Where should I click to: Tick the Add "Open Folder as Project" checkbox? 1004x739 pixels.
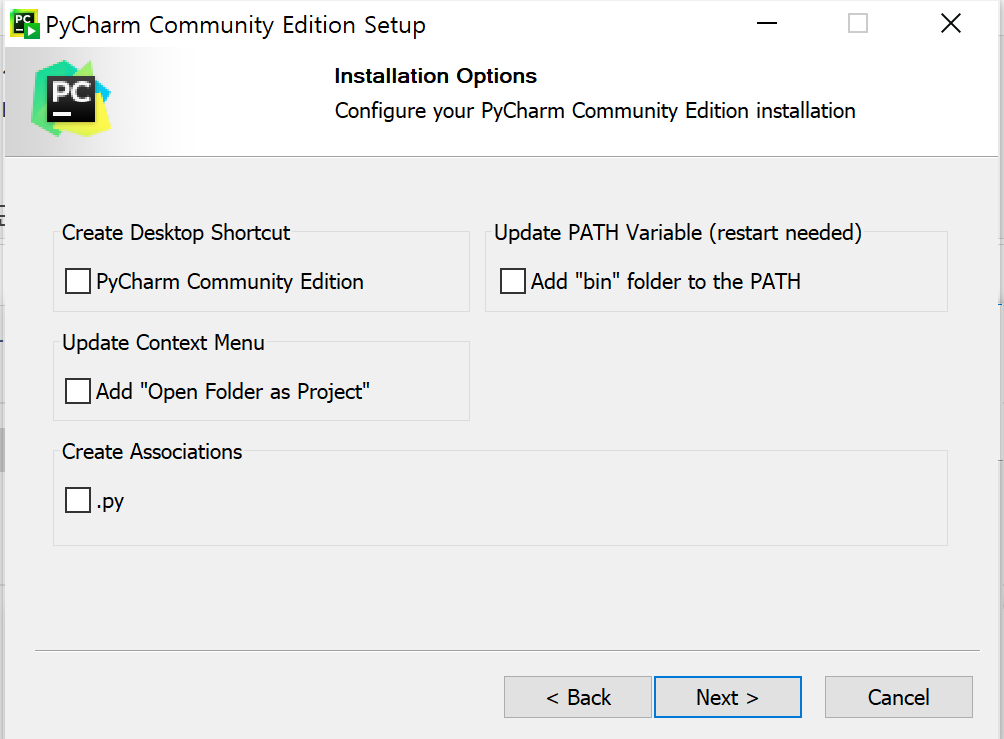tap(78, 391)
